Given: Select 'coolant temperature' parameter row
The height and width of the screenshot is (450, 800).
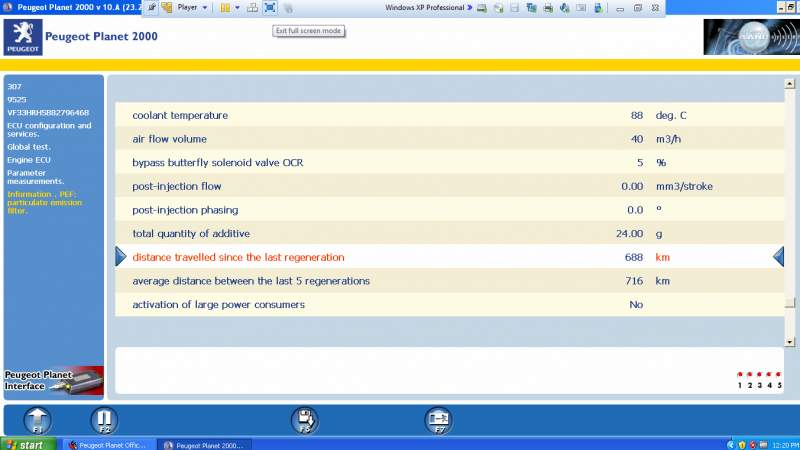Looking at the screenshot, I should [449, 115].
